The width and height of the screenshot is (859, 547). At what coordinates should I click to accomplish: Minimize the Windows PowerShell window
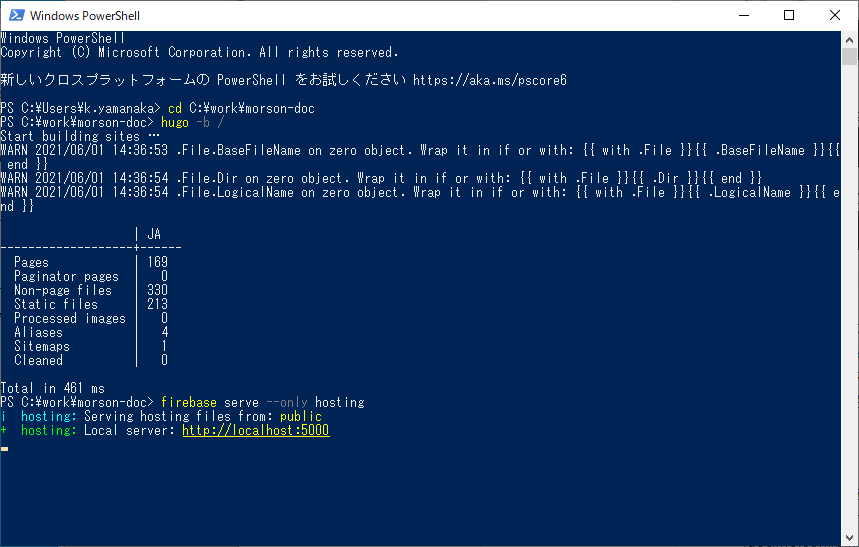click(x=744, y=15)
